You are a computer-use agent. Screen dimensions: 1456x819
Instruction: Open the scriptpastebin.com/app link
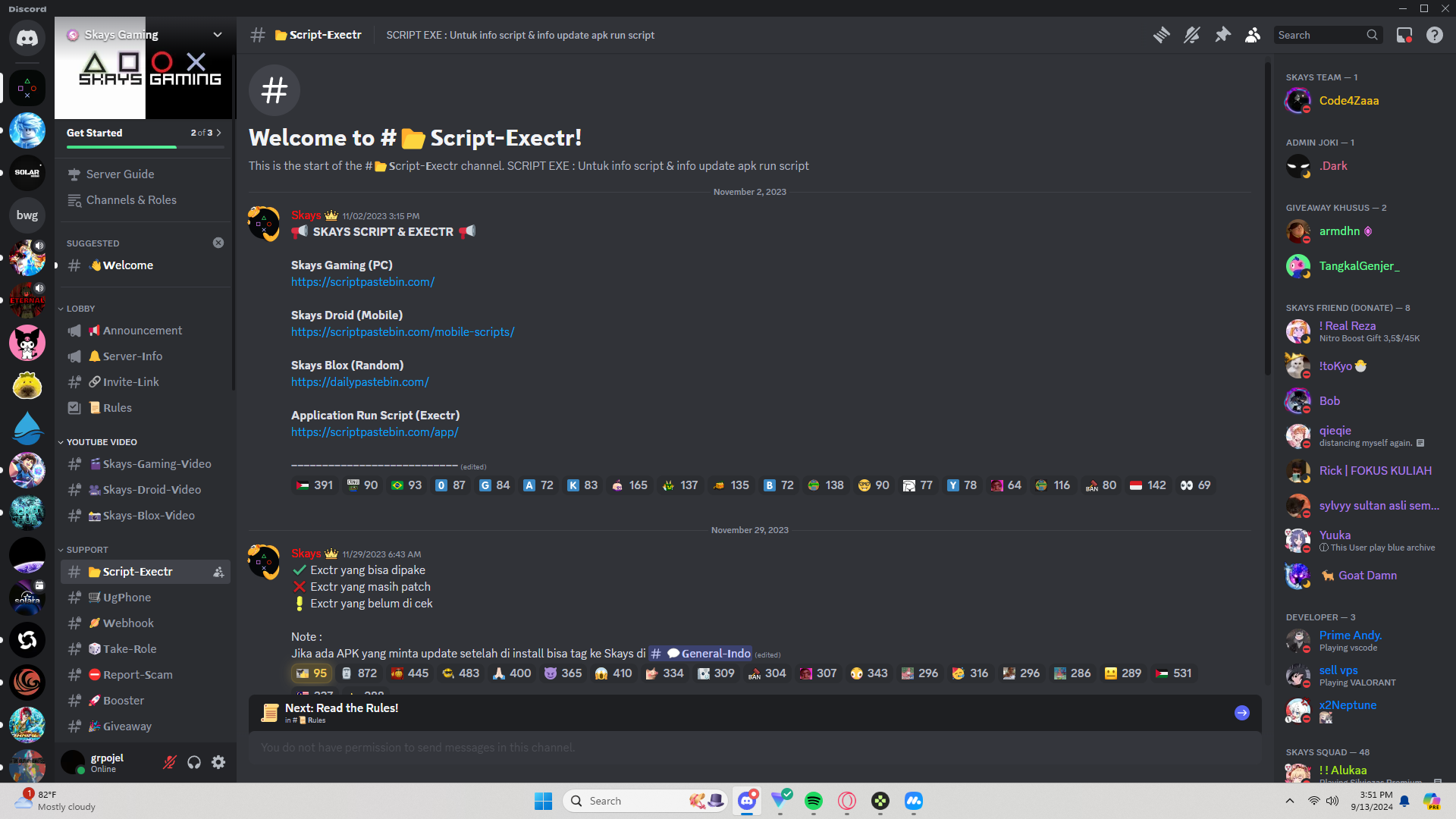375,432
